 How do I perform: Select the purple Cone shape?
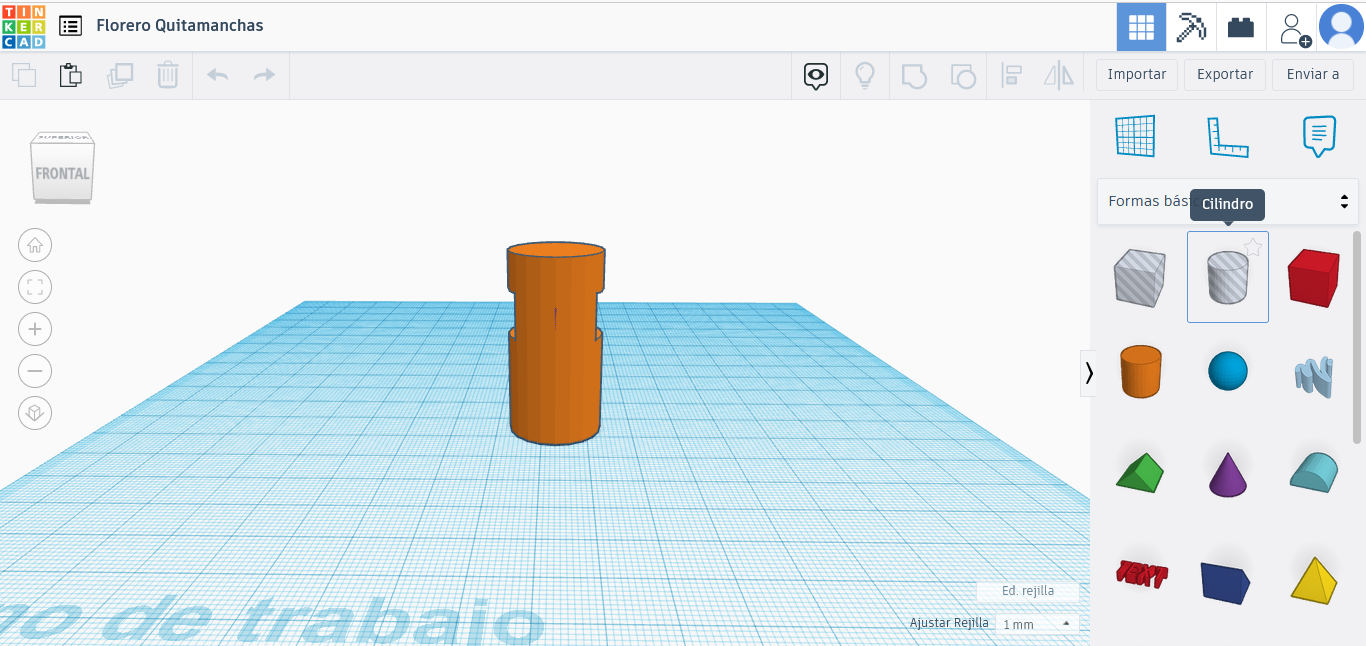pyautogui.click(x=1228, y=474)
